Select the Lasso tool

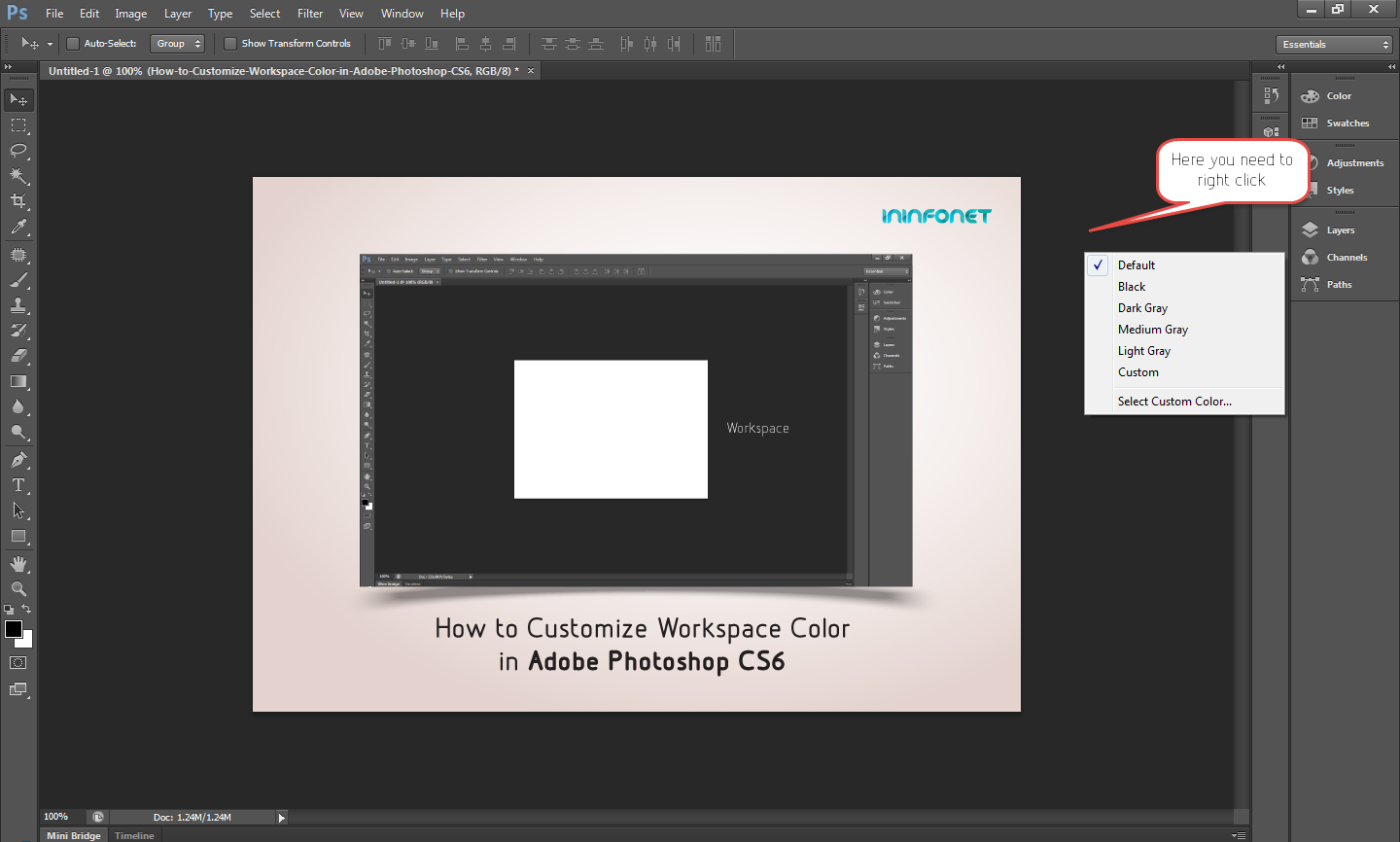point(18,151)
